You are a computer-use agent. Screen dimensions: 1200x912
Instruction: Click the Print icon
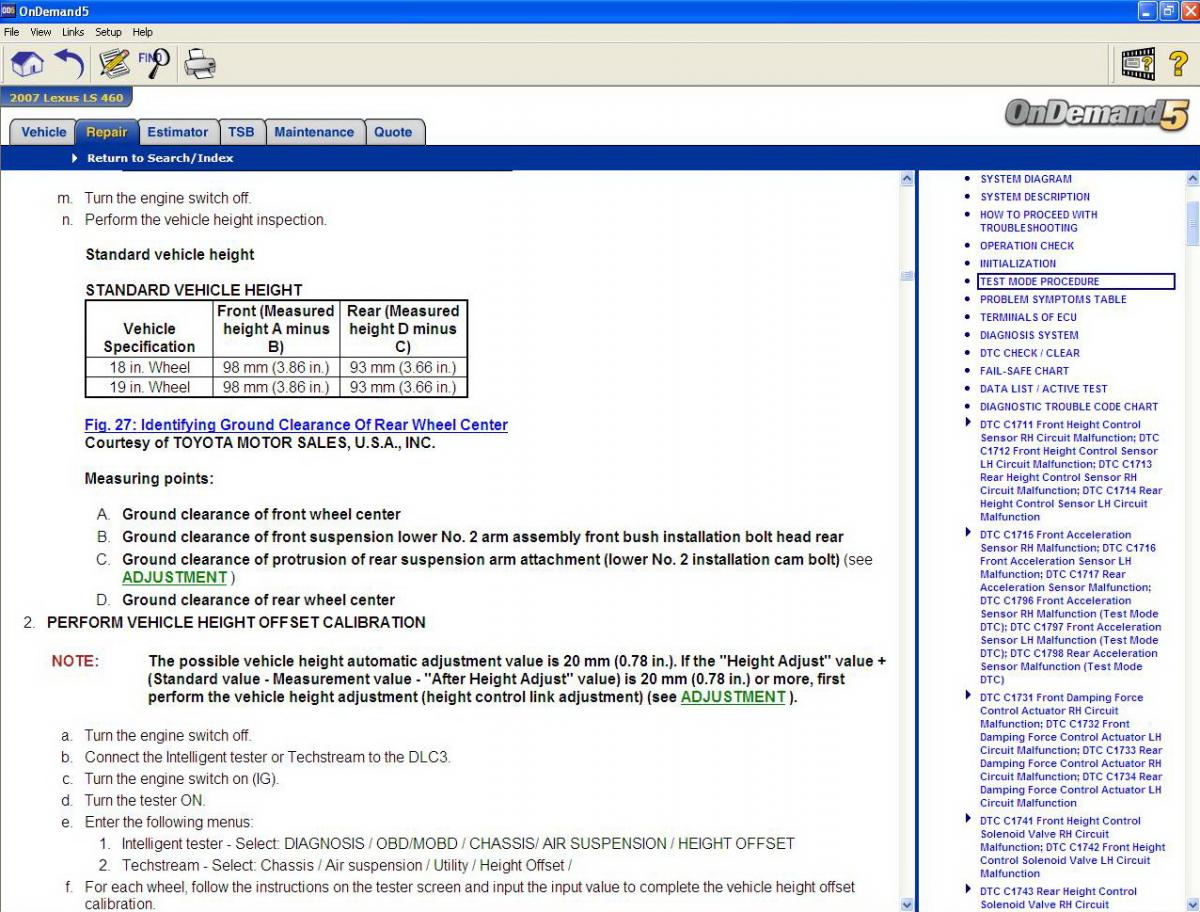200,65
